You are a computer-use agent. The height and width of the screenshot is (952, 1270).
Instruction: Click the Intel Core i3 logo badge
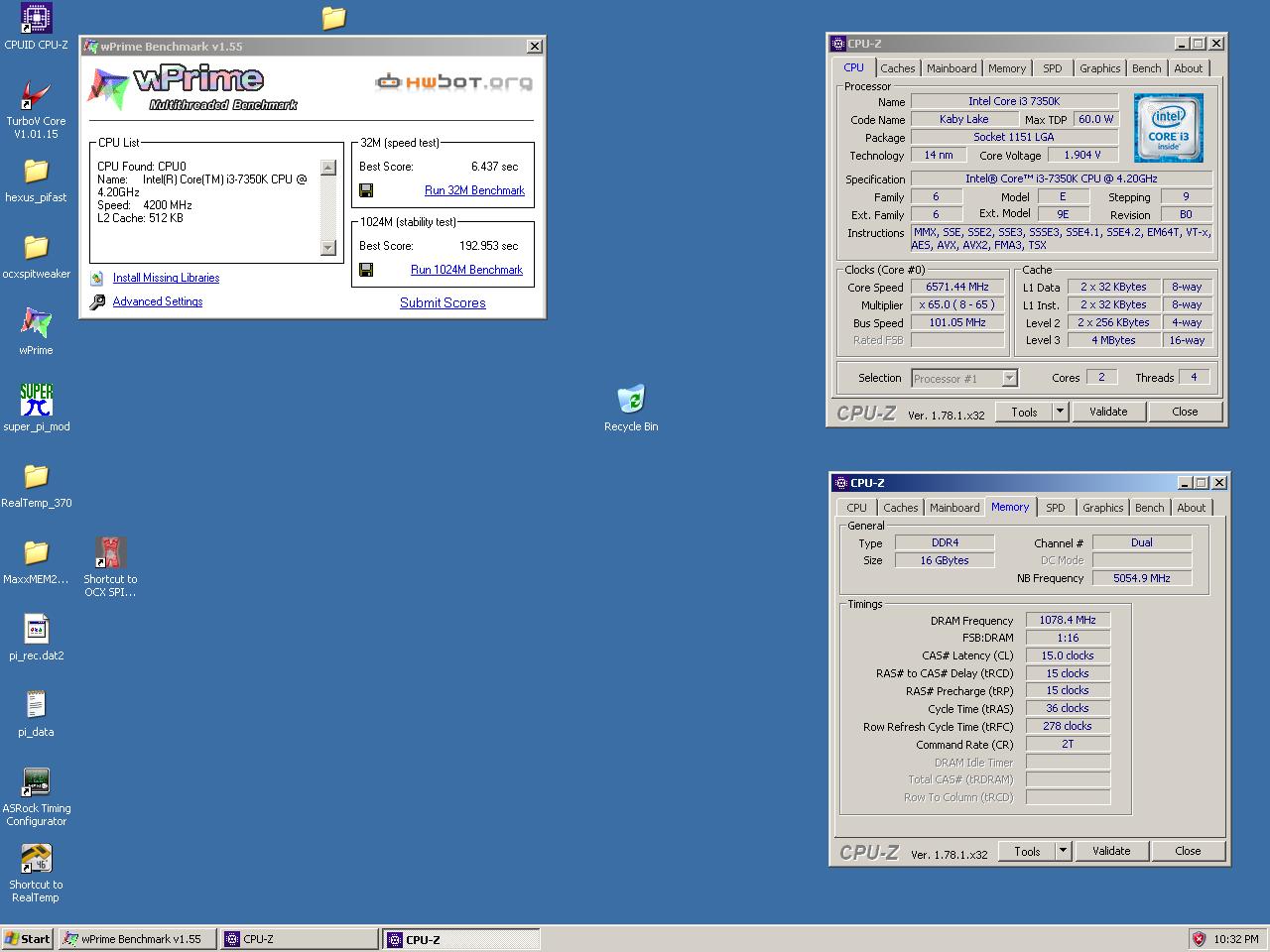pos(1168,128)
